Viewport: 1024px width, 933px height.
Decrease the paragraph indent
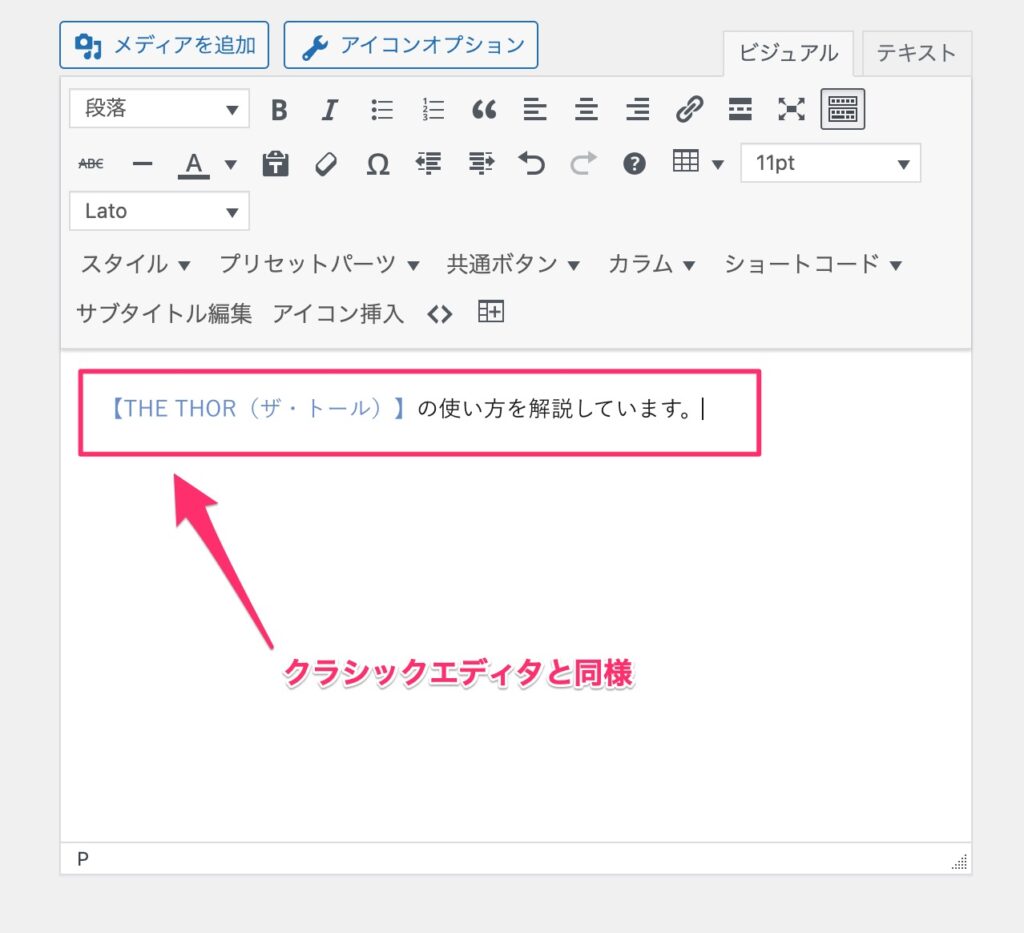pos(428,163)
